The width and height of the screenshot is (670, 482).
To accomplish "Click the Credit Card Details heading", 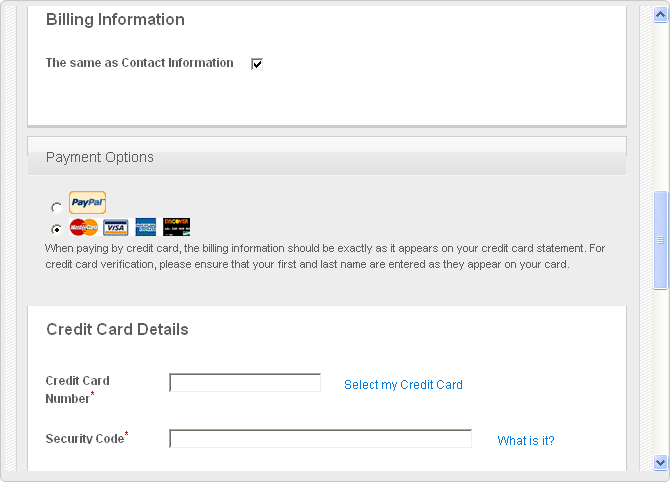I will (118, 329).
